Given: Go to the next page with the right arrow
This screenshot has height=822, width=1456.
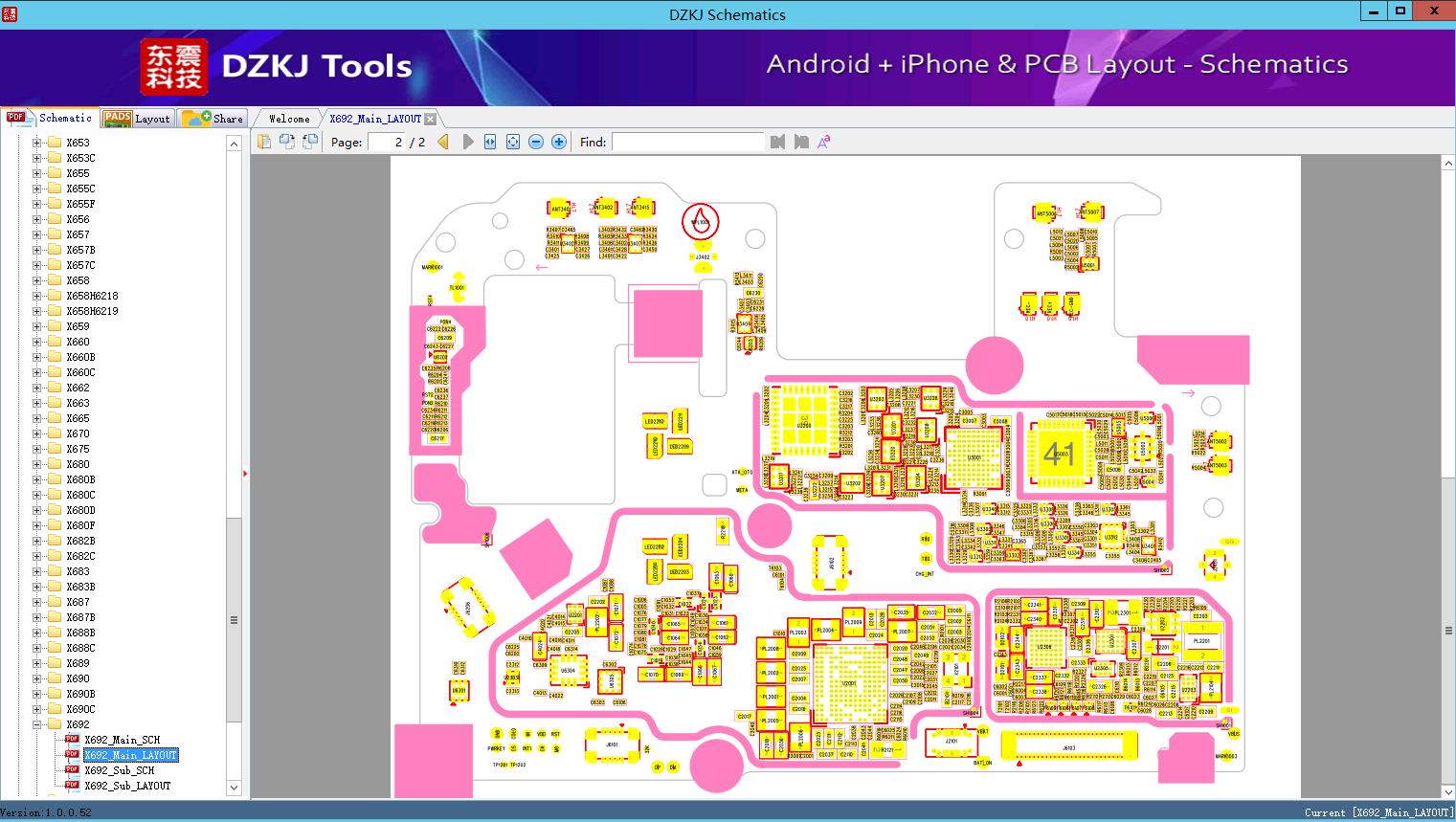Looking at the screenshot, I should (467, 142).
